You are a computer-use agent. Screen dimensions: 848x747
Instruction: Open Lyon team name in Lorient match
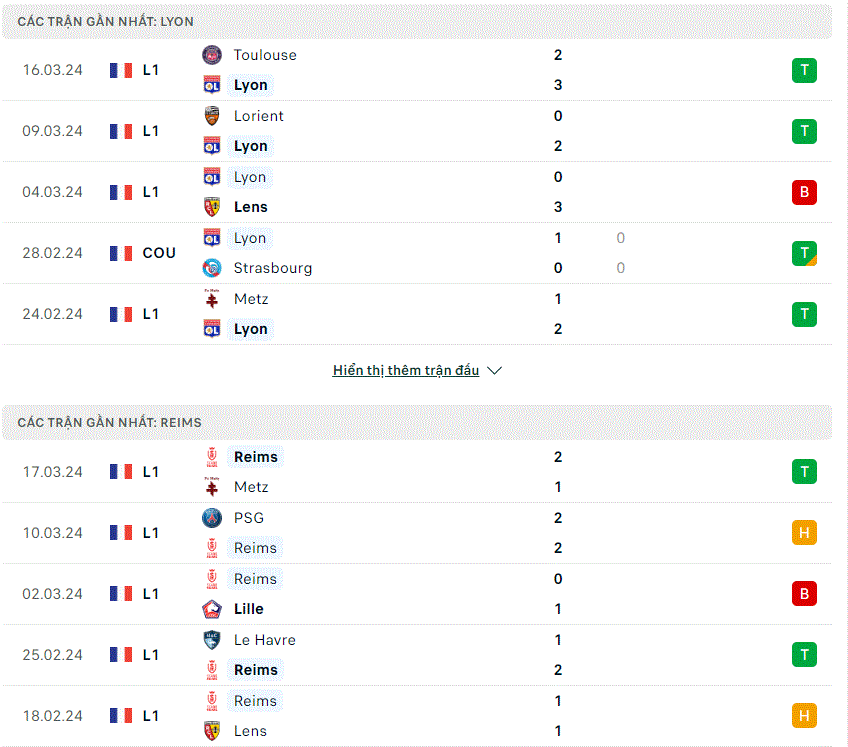pyautogui.click(x=250, y=146)
